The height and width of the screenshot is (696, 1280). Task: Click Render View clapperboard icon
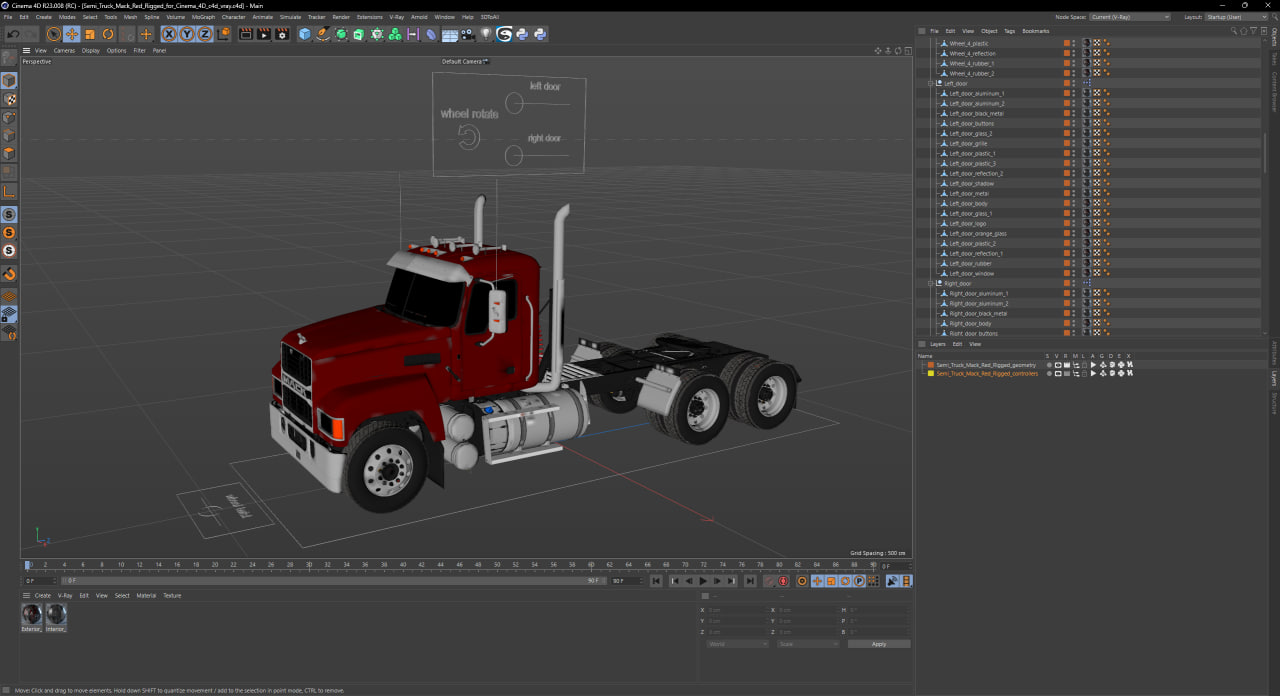246,34
